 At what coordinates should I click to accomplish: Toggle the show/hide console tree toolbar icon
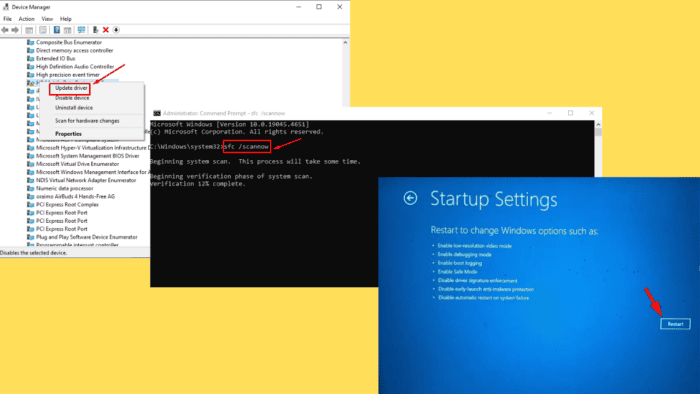[x=29, y=30]
